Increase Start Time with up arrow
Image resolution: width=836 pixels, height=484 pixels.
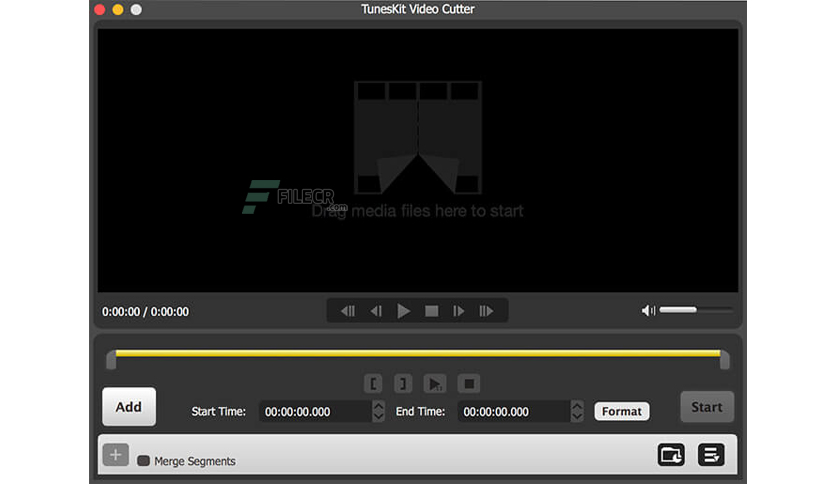(379, 406)
